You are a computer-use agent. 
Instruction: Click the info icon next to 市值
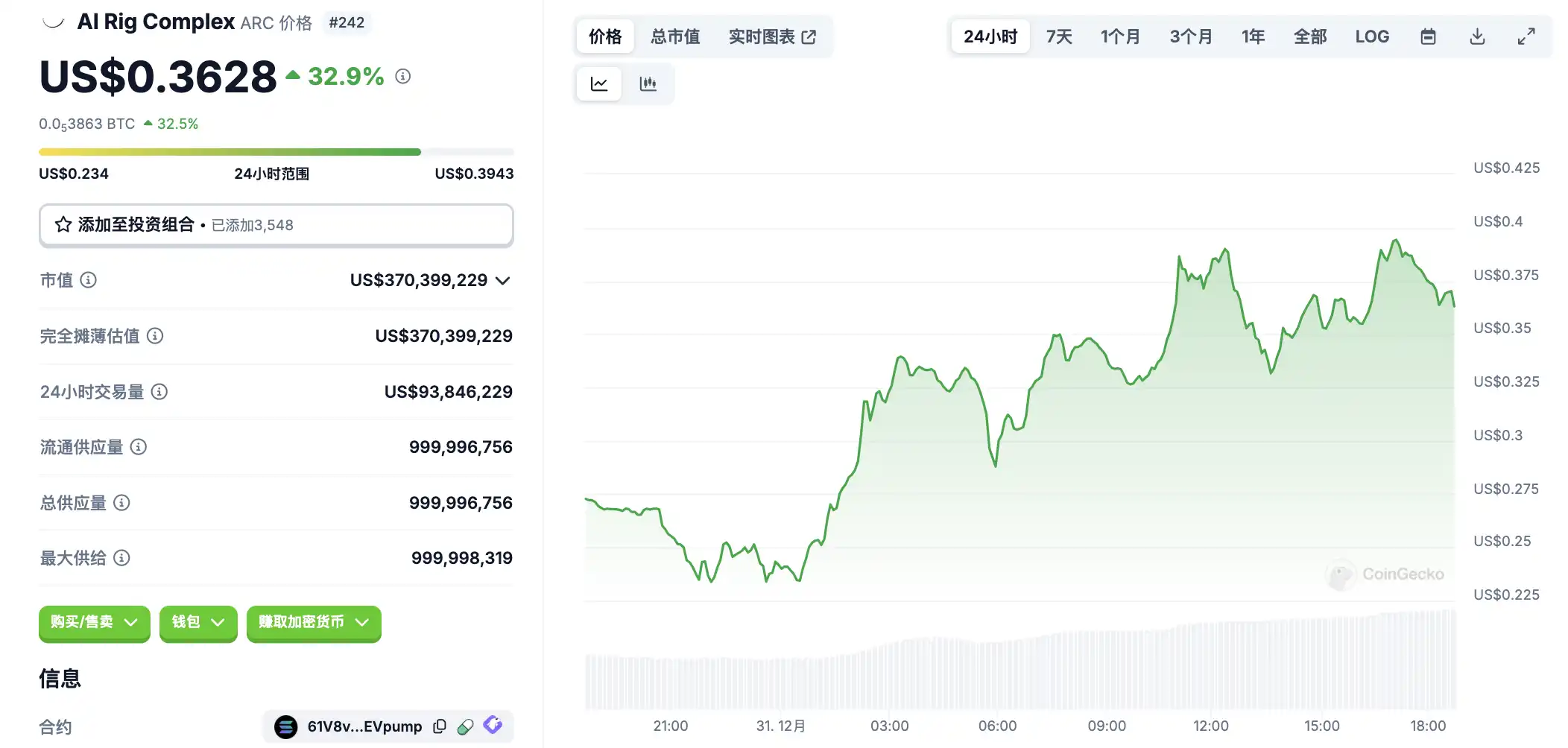tap(89, 280)
